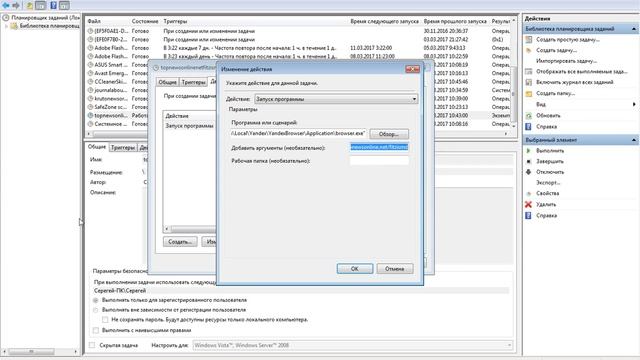Click the Обзор... browse button
The image size is (640, 360).
[x=389, y=134]
